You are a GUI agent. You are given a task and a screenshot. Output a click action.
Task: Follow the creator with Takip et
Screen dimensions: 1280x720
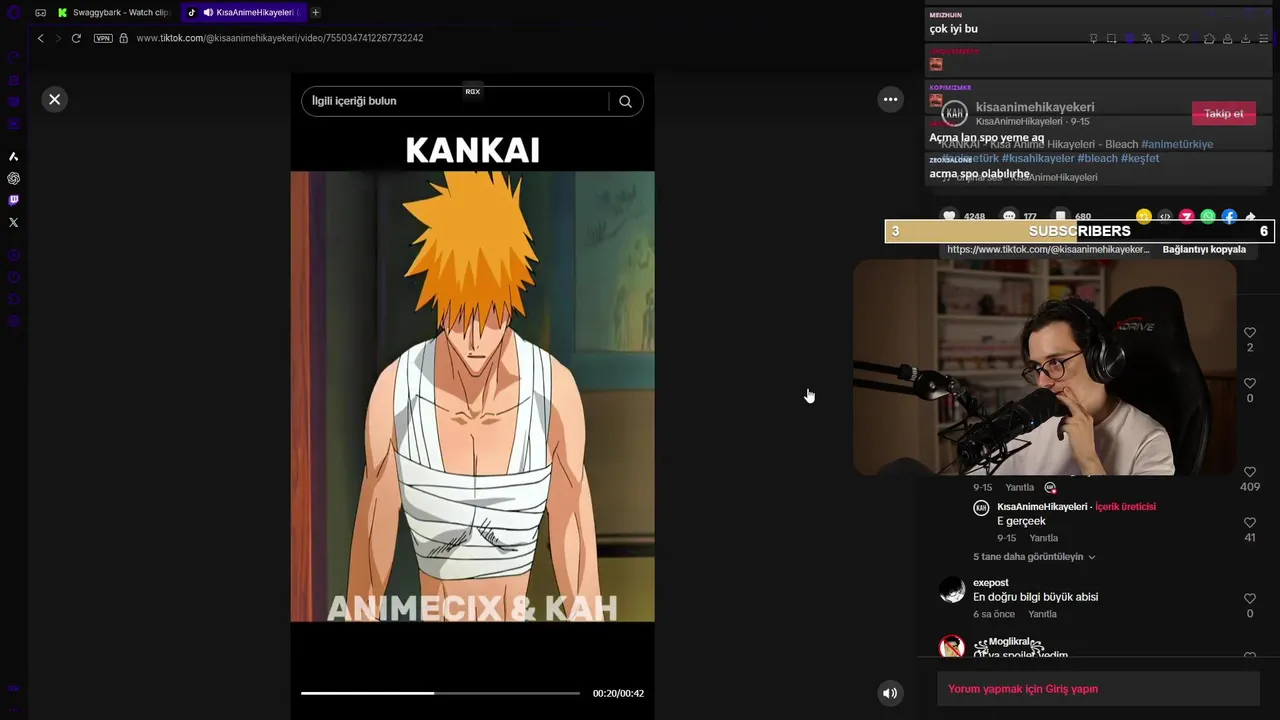[x=1223, y=113]
